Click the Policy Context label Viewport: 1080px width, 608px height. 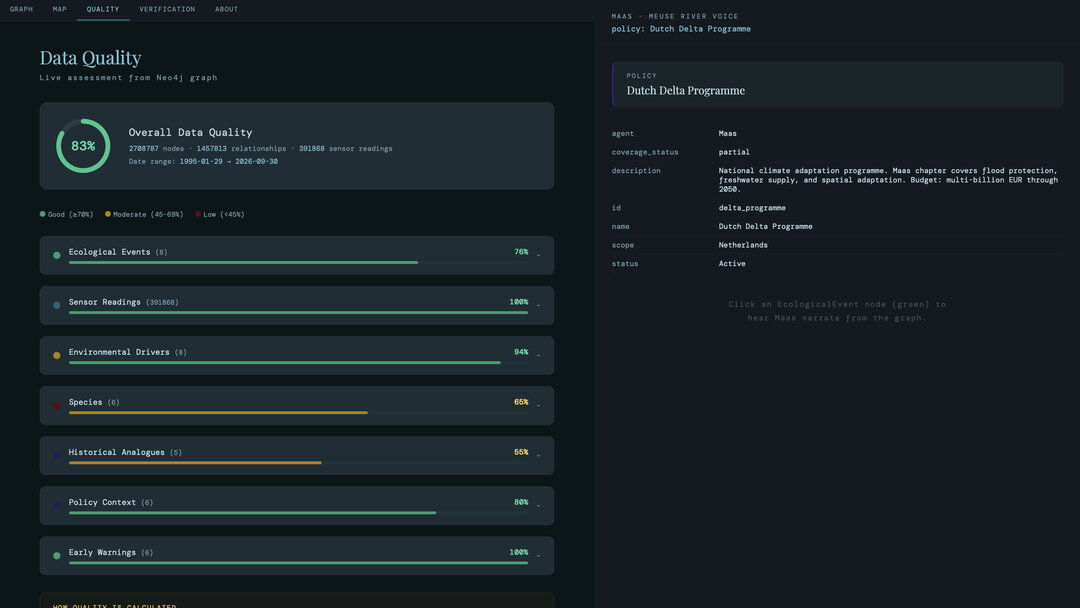click(x=102, y=503)
